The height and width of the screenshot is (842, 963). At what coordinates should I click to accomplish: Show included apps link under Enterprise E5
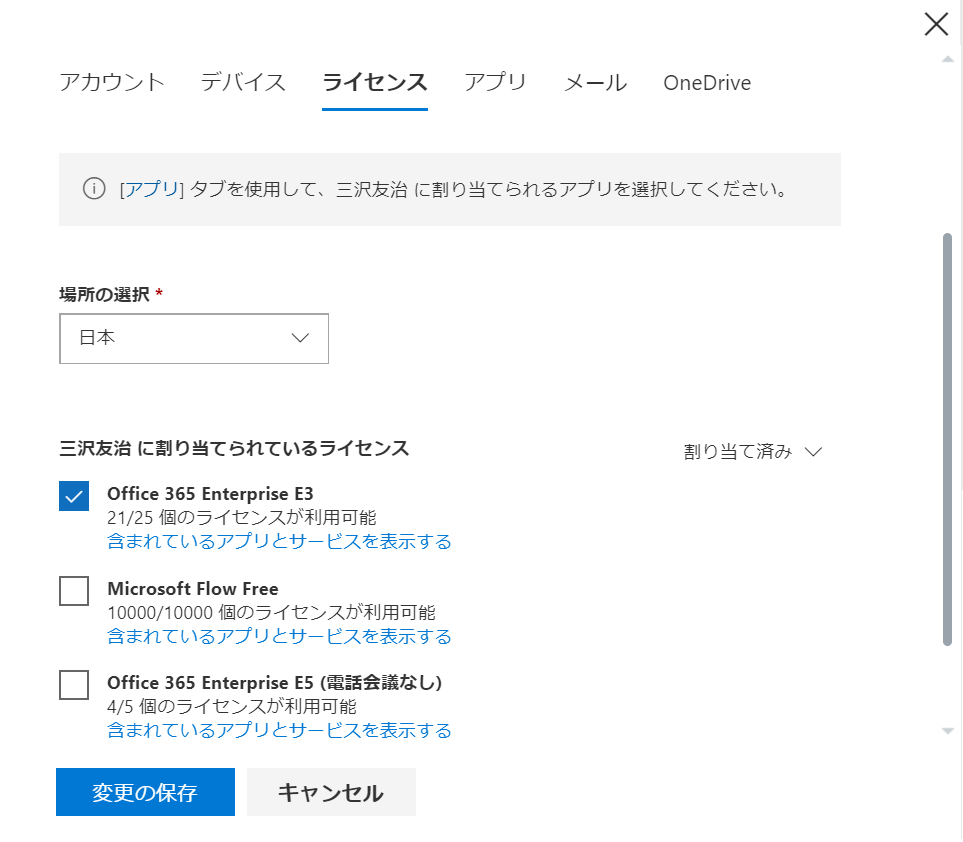coord(279,730)
